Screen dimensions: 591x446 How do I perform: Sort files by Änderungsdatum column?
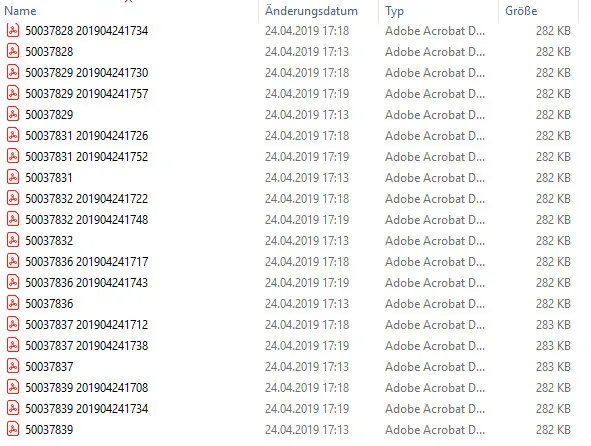click(311, 11)
